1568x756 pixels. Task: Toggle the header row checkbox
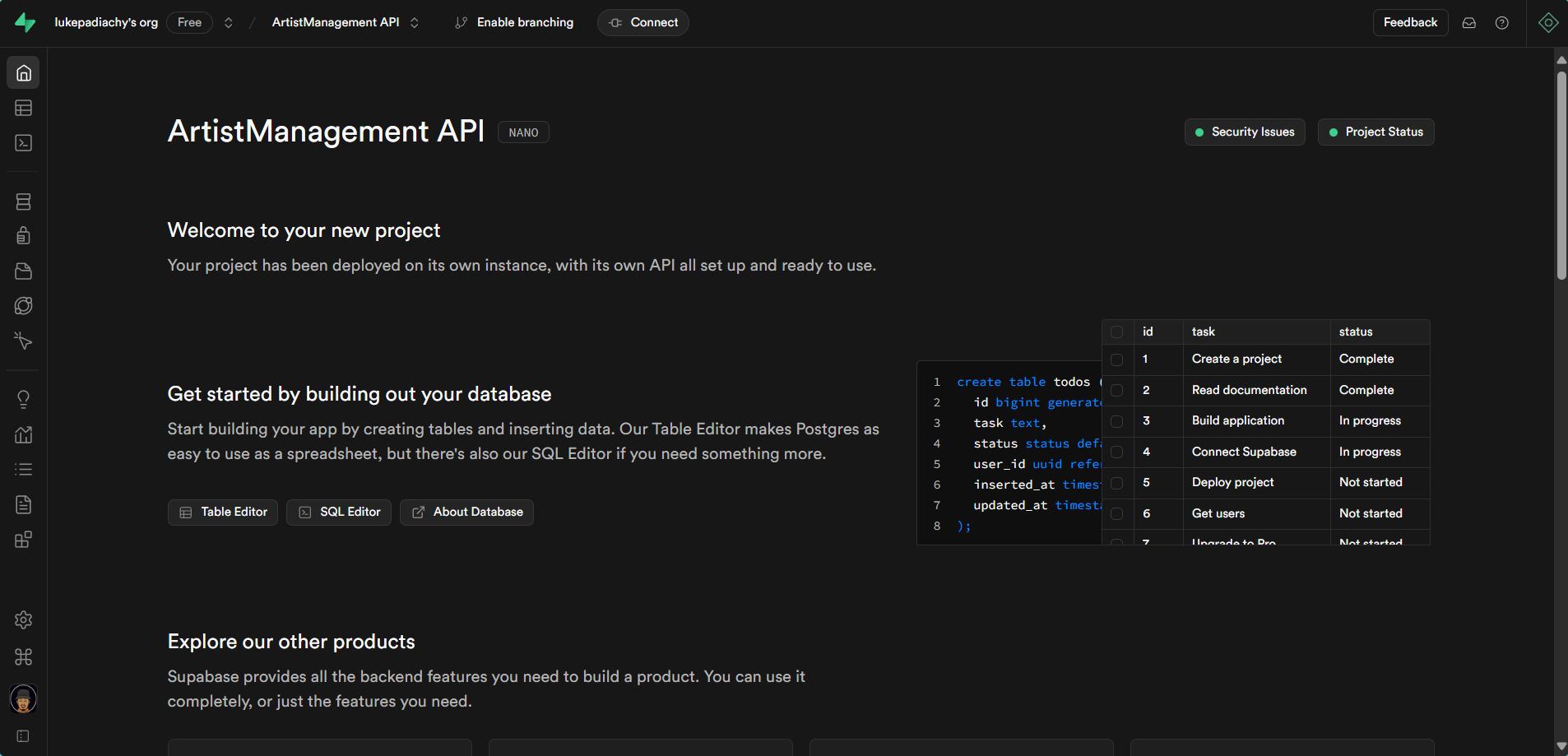tap(1117, 332)
